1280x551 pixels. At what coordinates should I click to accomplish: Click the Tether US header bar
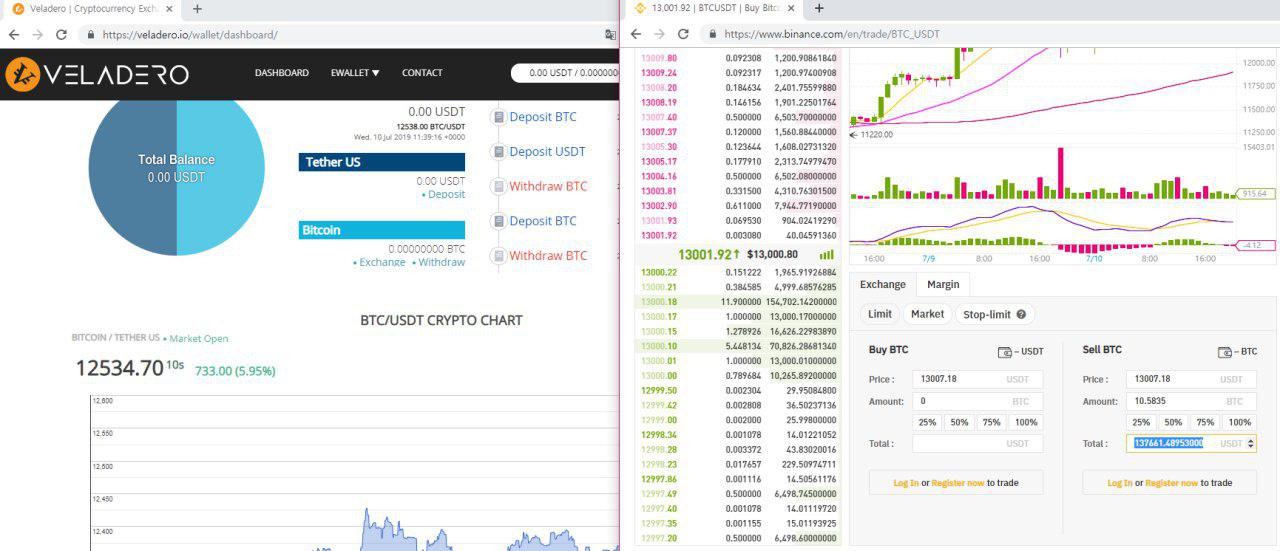pyautogui.click(x=381, y=162)
